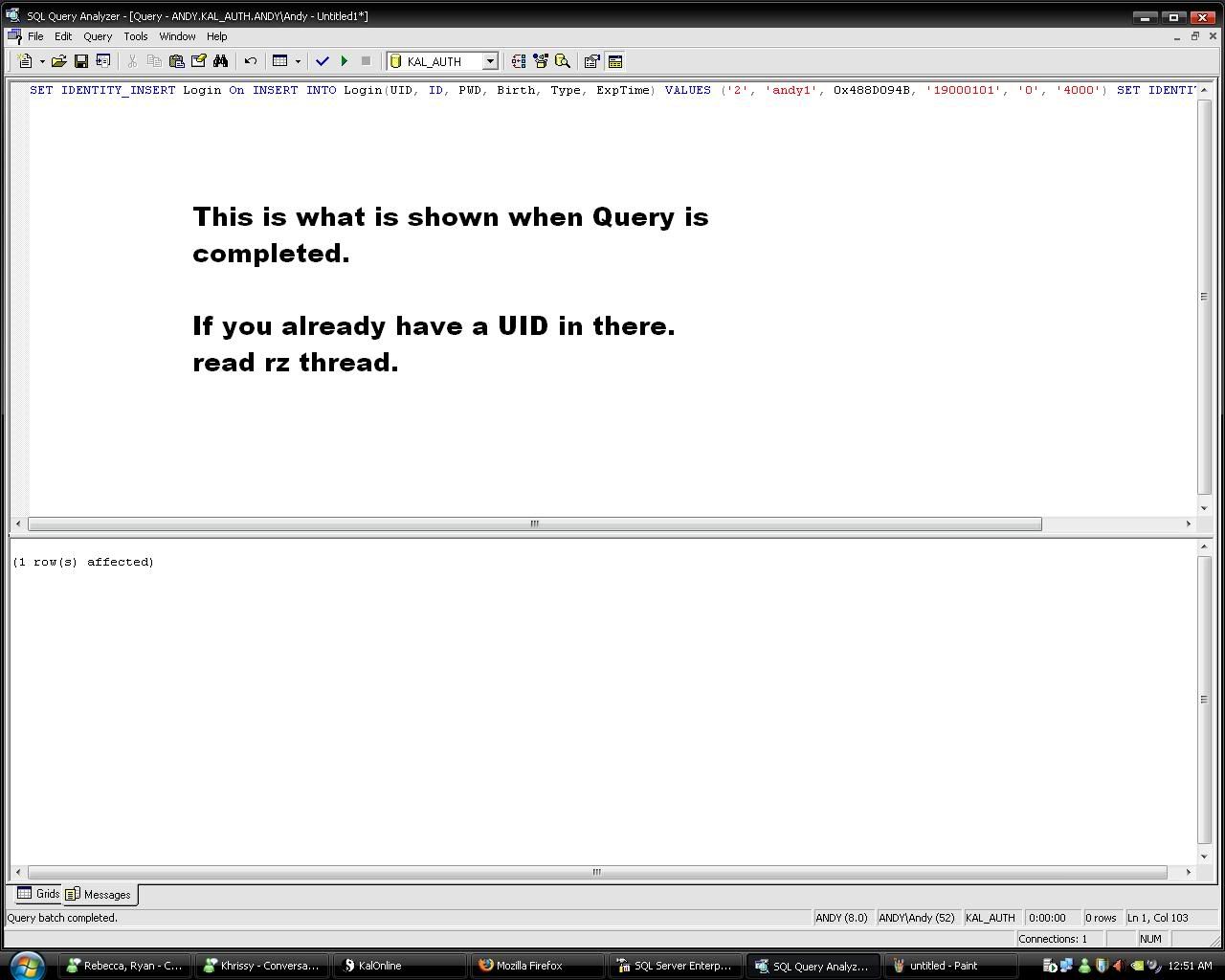Run the query with the green play button
Screen dimensions: 1225x980
click(x=345, y=61)
